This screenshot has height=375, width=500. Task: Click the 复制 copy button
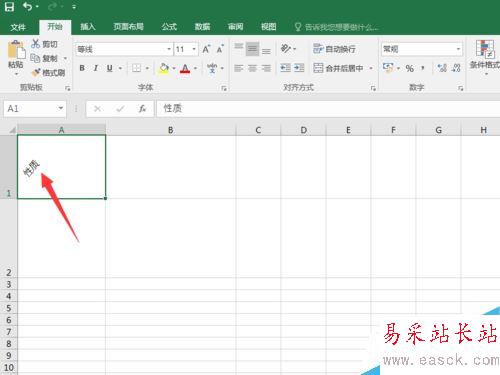44,58
